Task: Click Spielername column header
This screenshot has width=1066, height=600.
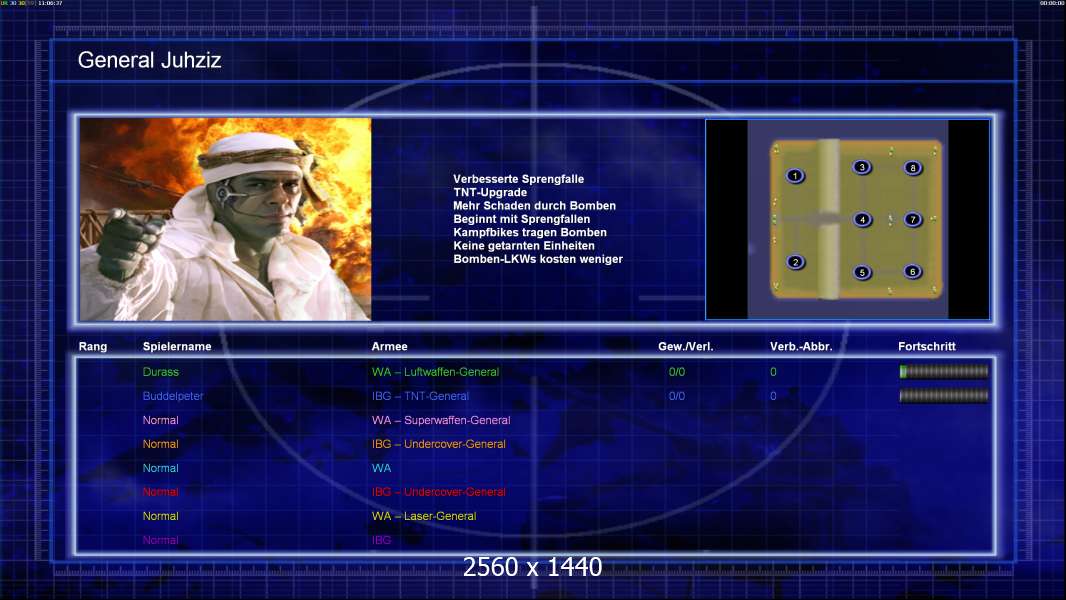Action: point(177,347)
